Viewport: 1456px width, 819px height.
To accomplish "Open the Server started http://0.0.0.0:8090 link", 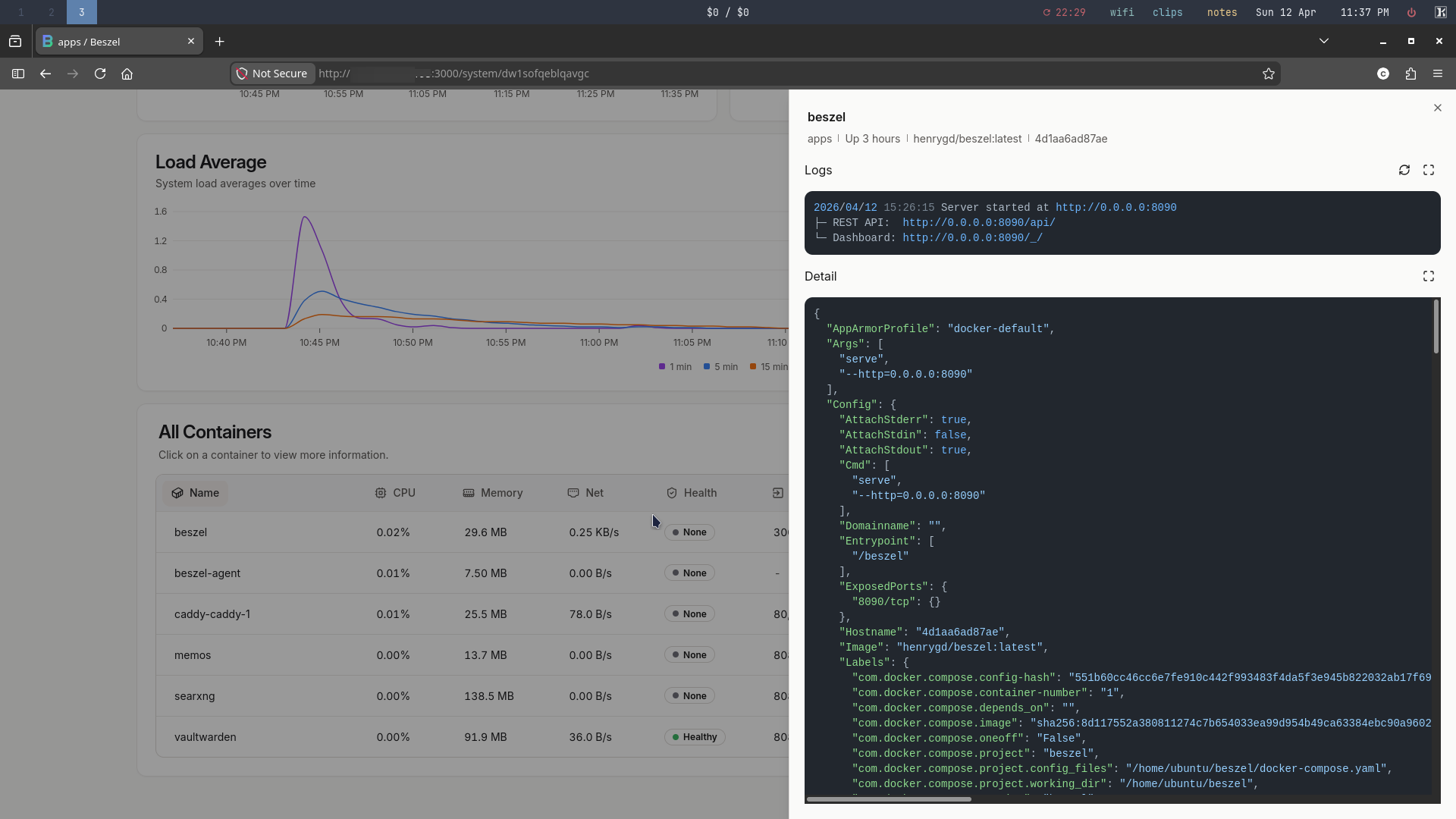I will point(1116,208).
